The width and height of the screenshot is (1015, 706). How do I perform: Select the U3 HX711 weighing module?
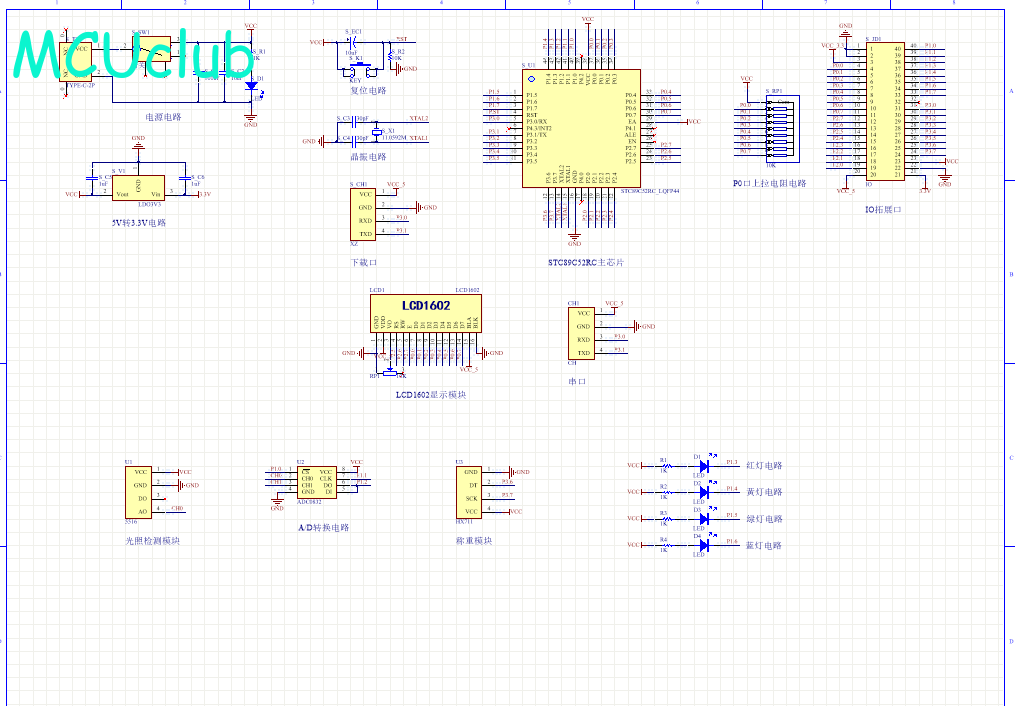pos(468,492)
